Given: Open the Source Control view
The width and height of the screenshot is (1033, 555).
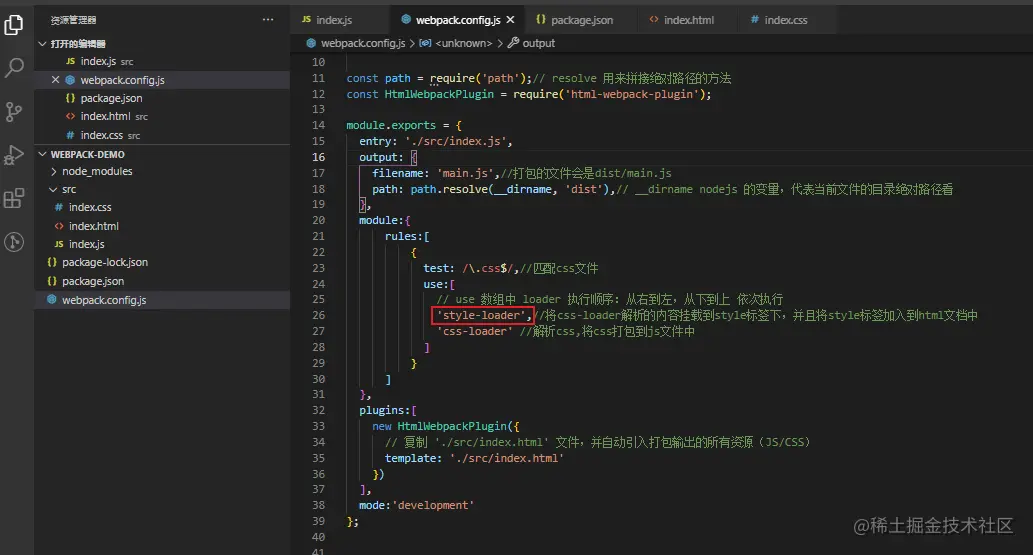Looking at the screenshot, I should 14,111.
